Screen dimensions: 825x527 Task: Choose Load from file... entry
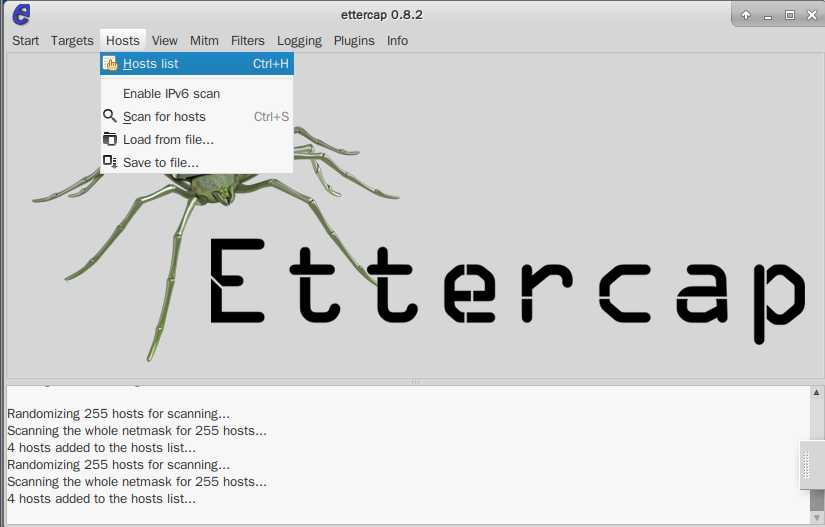point(197,139)
